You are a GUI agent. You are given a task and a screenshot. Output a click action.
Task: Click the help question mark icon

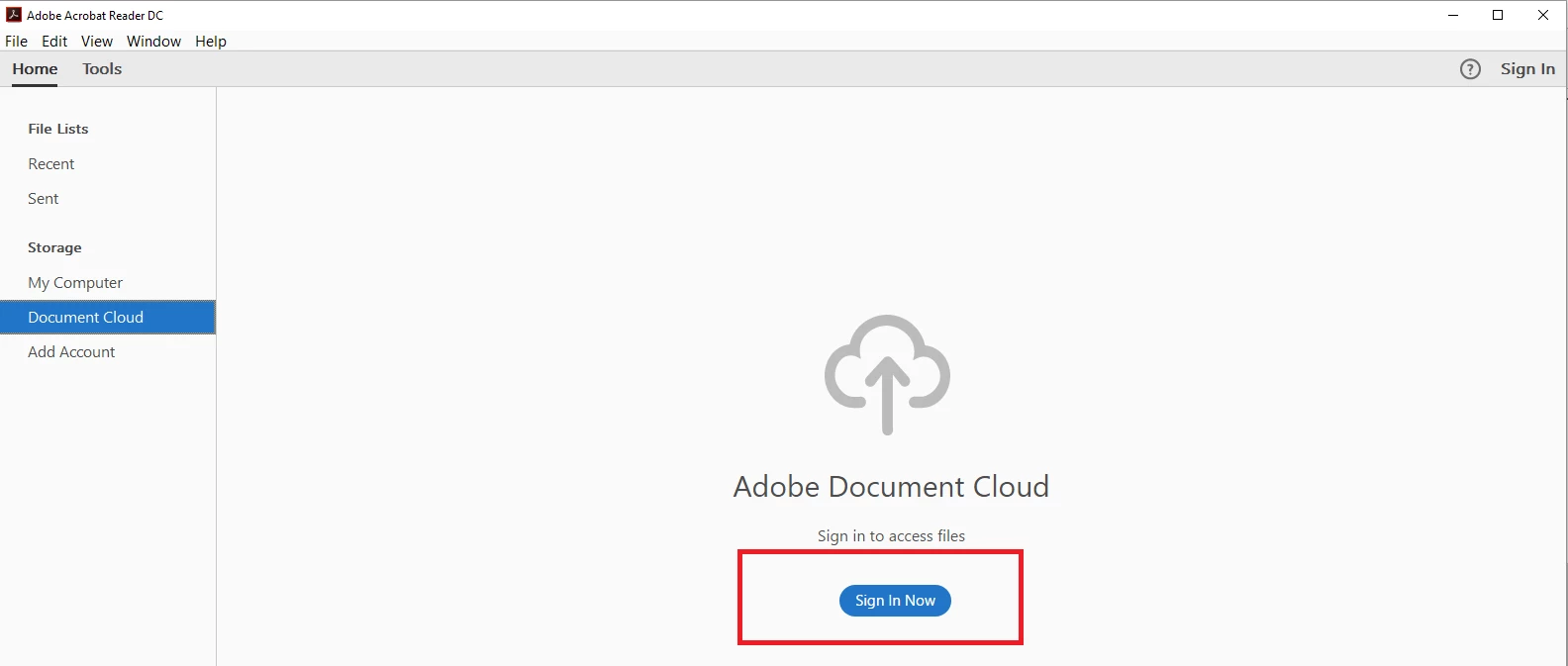[1470, 69]
